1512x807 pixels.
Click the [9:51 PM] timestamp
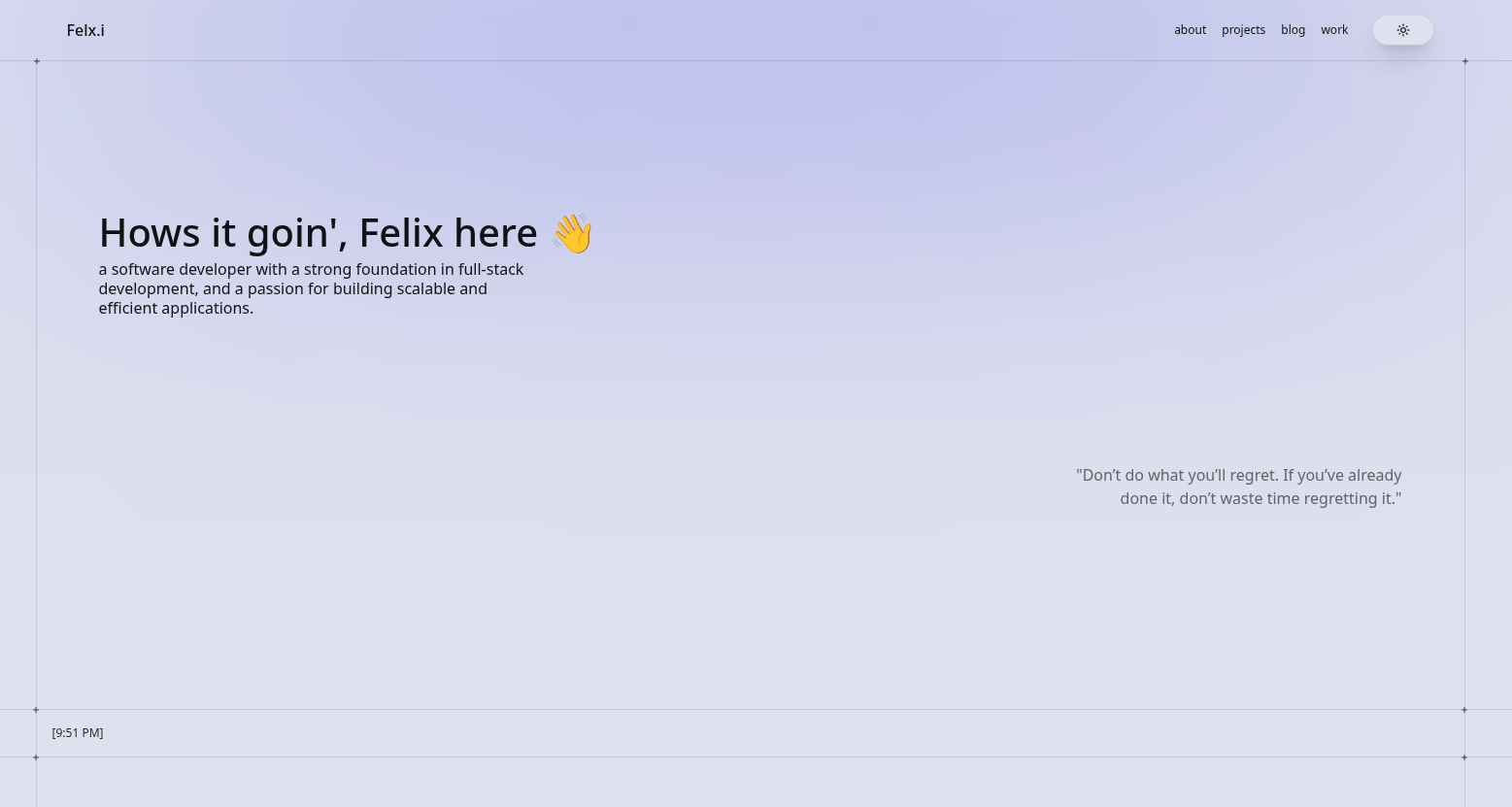coord(78,732)
